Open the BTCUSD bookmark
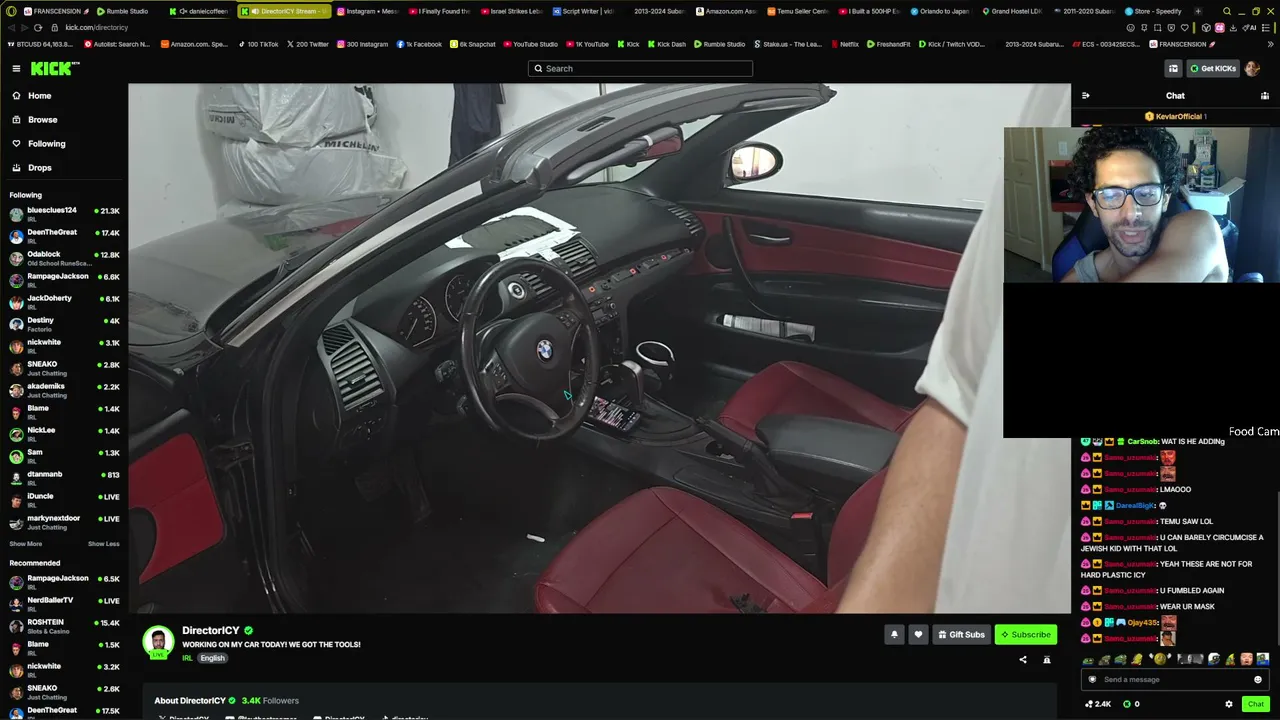1280x720 pixels. click(42, 44)
